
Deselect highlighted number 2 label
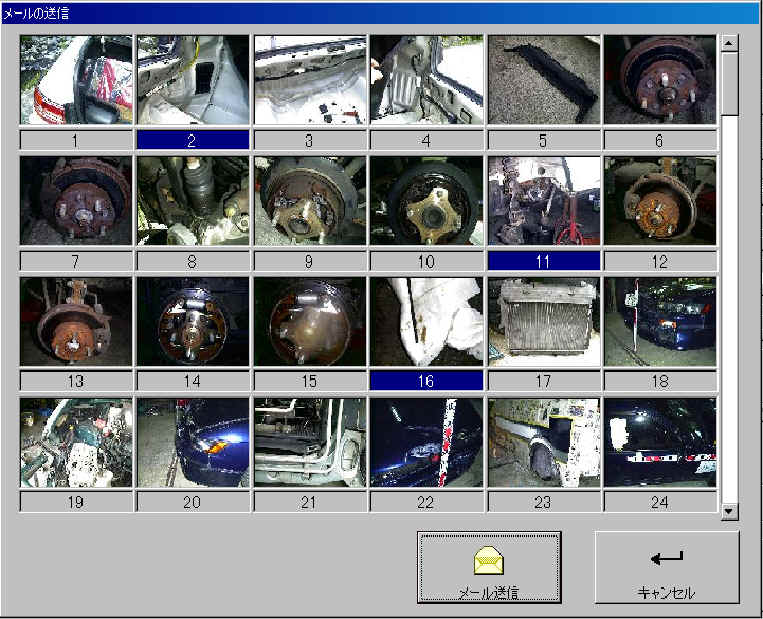click(193, 140)
